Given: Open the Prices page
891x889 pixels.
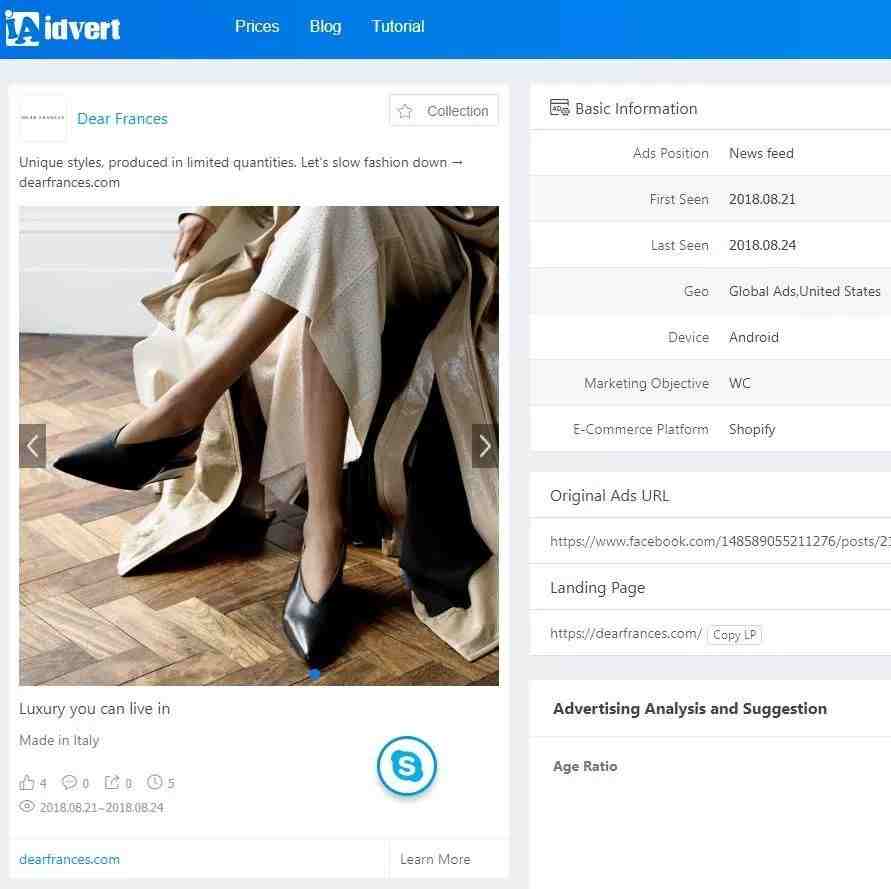Looking at the screenshot, I should click(257, 27).
